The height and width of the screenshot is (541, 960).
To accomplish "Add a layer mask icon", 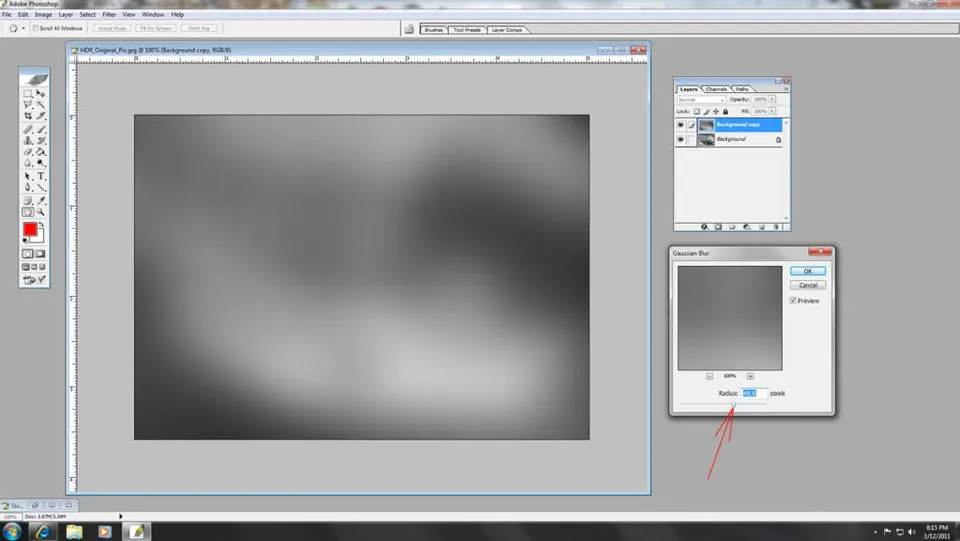I will [x=718, y=227].
